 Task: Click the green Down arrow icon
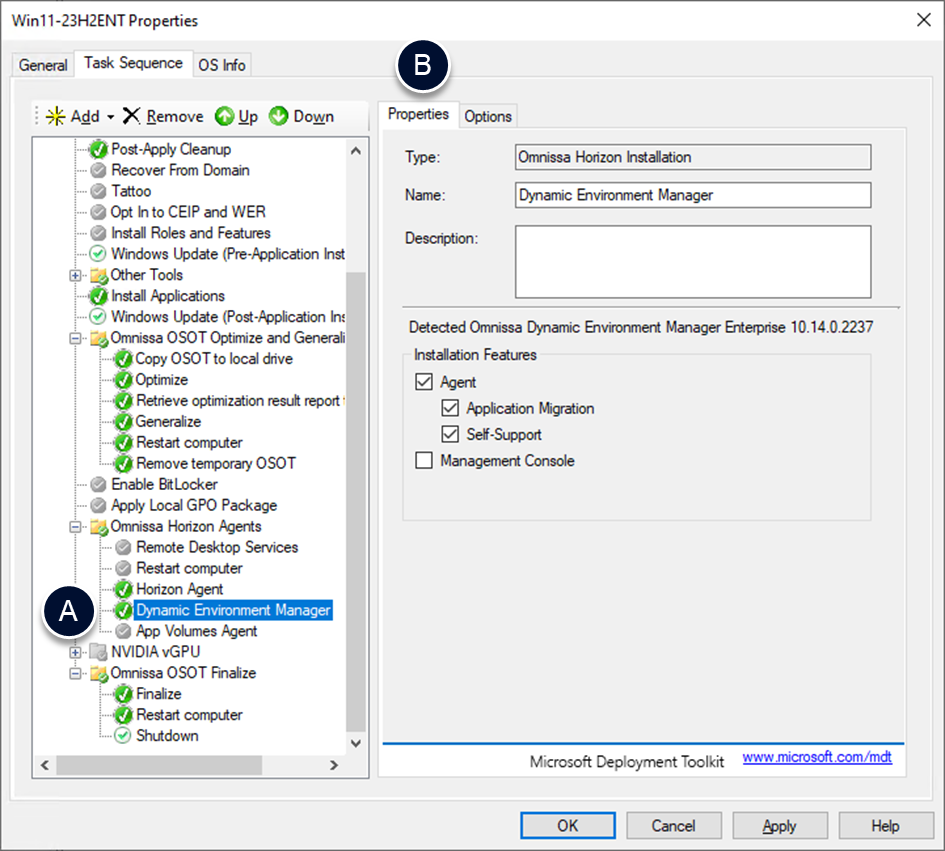[279, 116]
